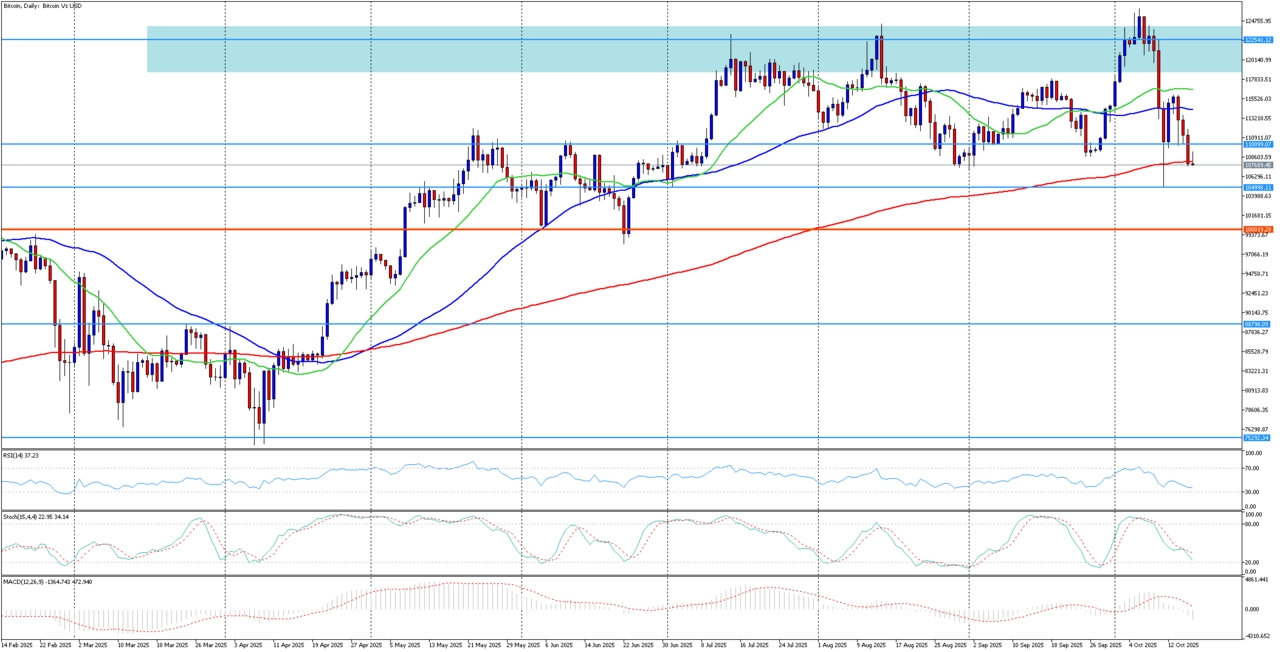
Task: Click the MACD 4861.441 scale value
Action: [x=1256, y=580]
